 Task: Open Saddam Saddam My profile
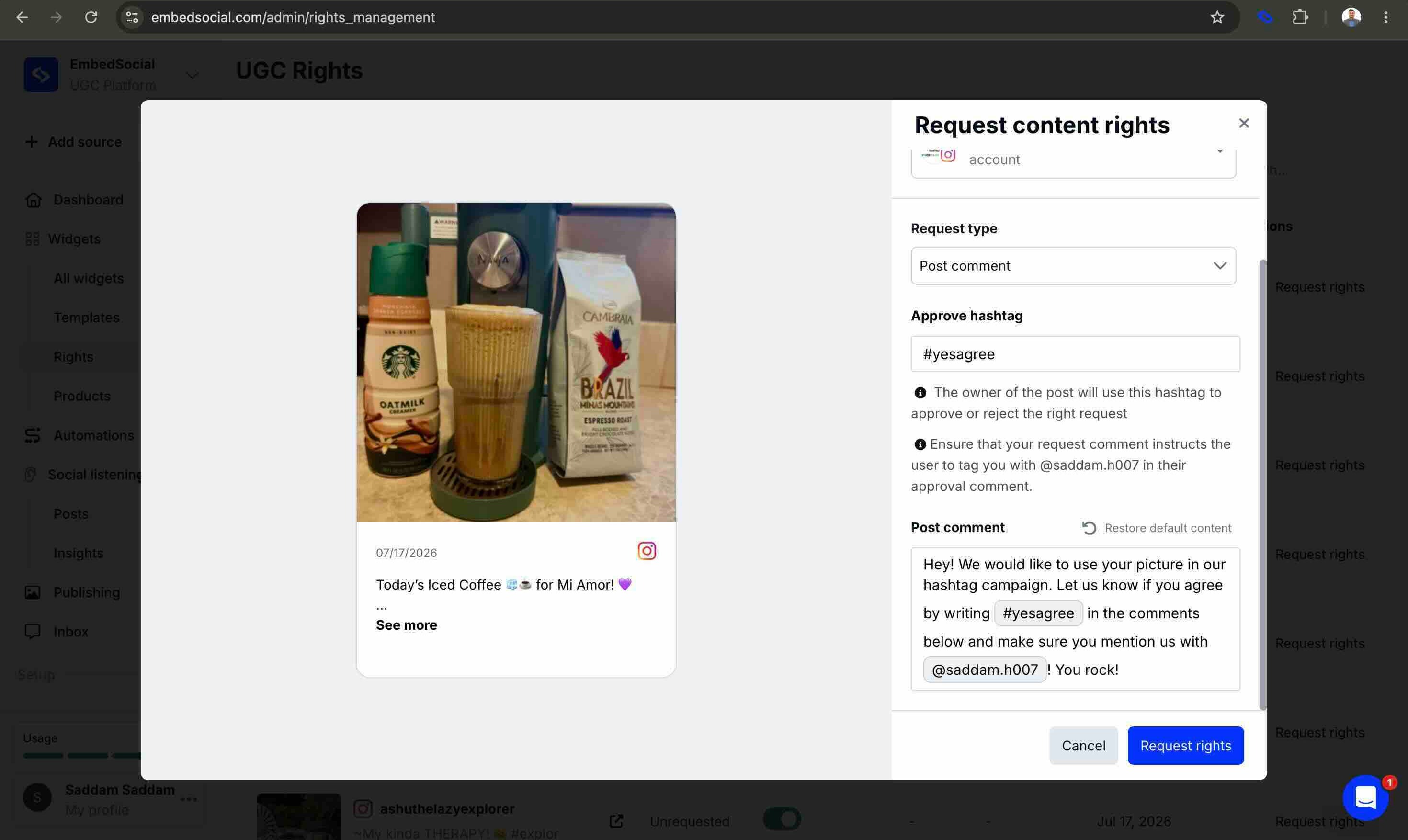[x=97, y=810]
